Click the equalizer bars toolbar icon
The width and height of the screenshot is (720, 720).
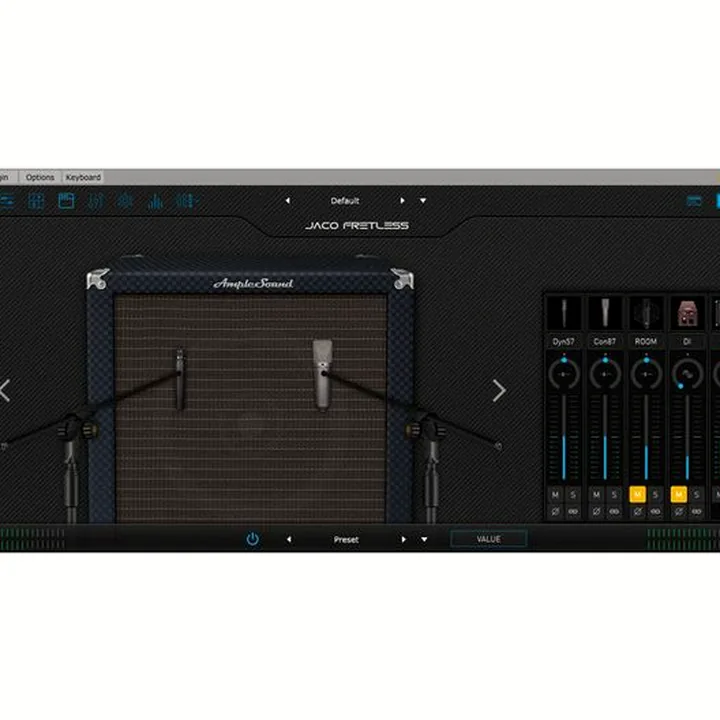coord(155,201)
